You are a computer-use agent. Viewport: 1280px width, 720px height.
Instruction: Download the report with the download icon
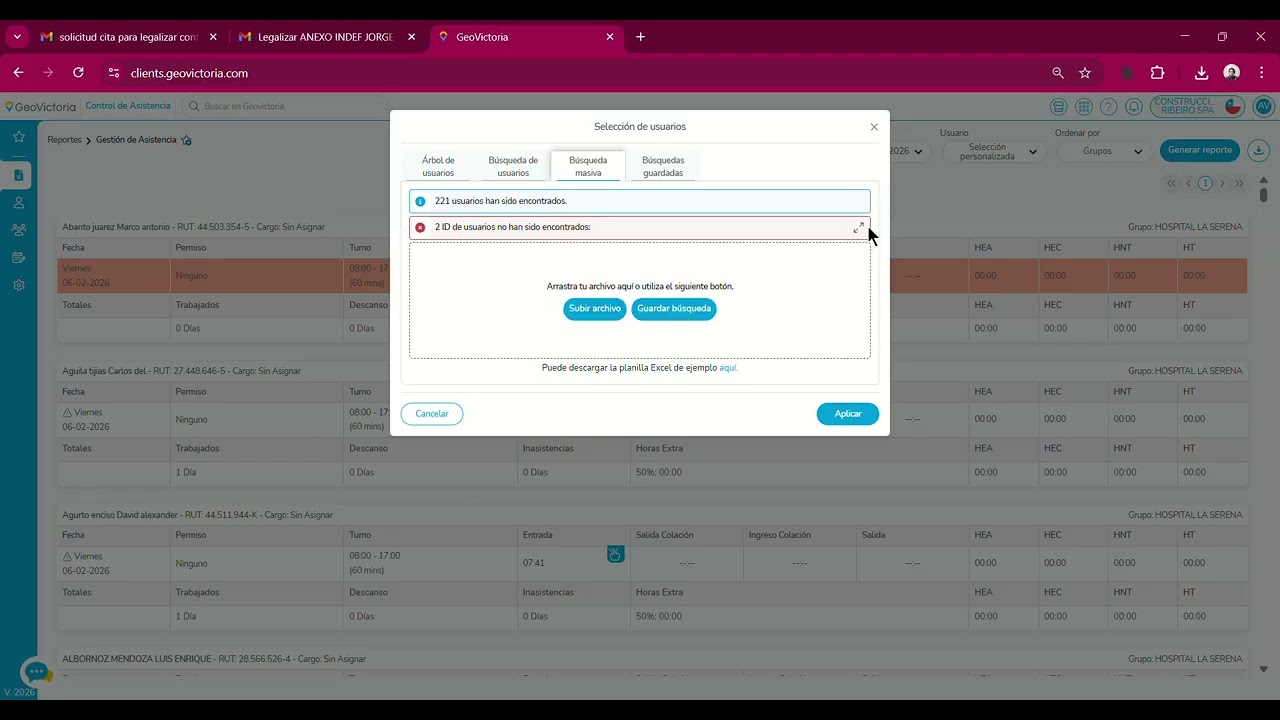(x=1258, y=150)
